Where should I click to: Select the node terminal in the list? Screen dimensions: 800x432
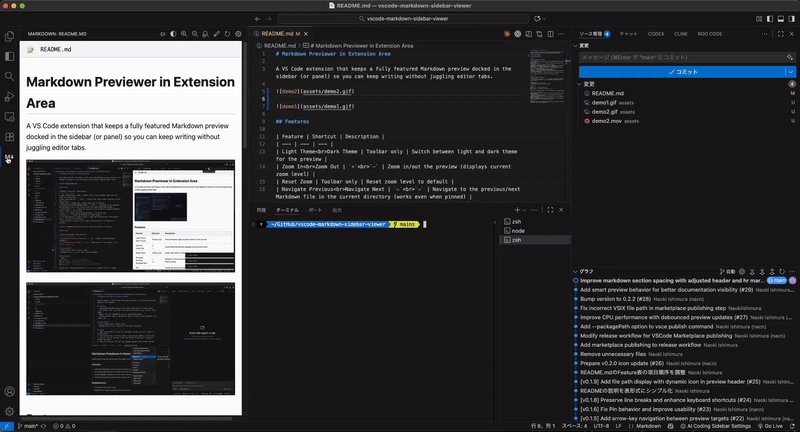click(535, 231)
